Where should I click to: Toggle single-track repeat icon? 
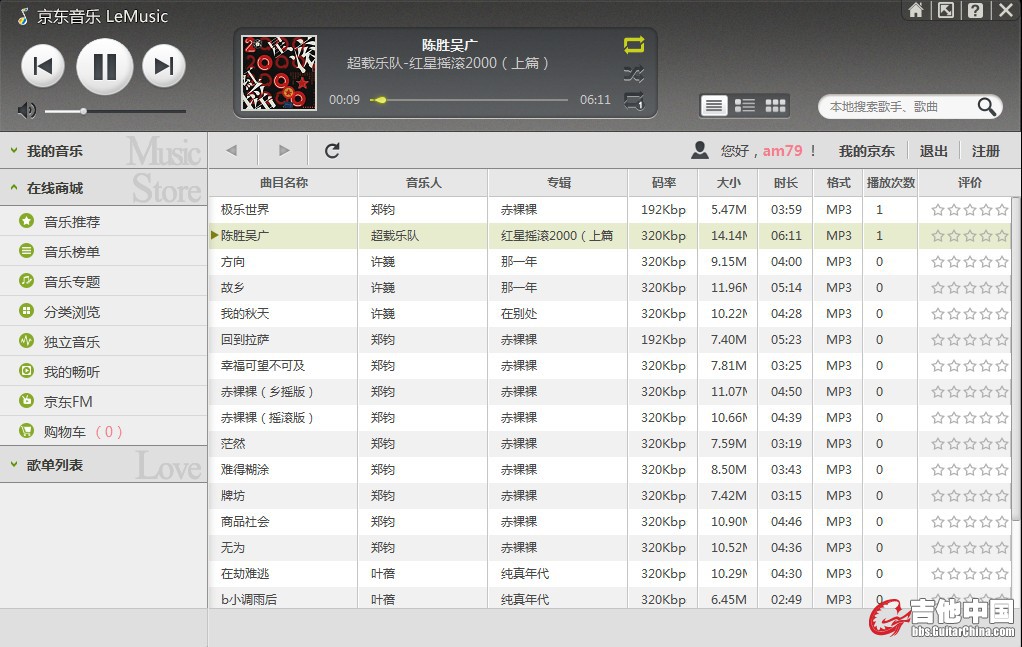point(634,102)
